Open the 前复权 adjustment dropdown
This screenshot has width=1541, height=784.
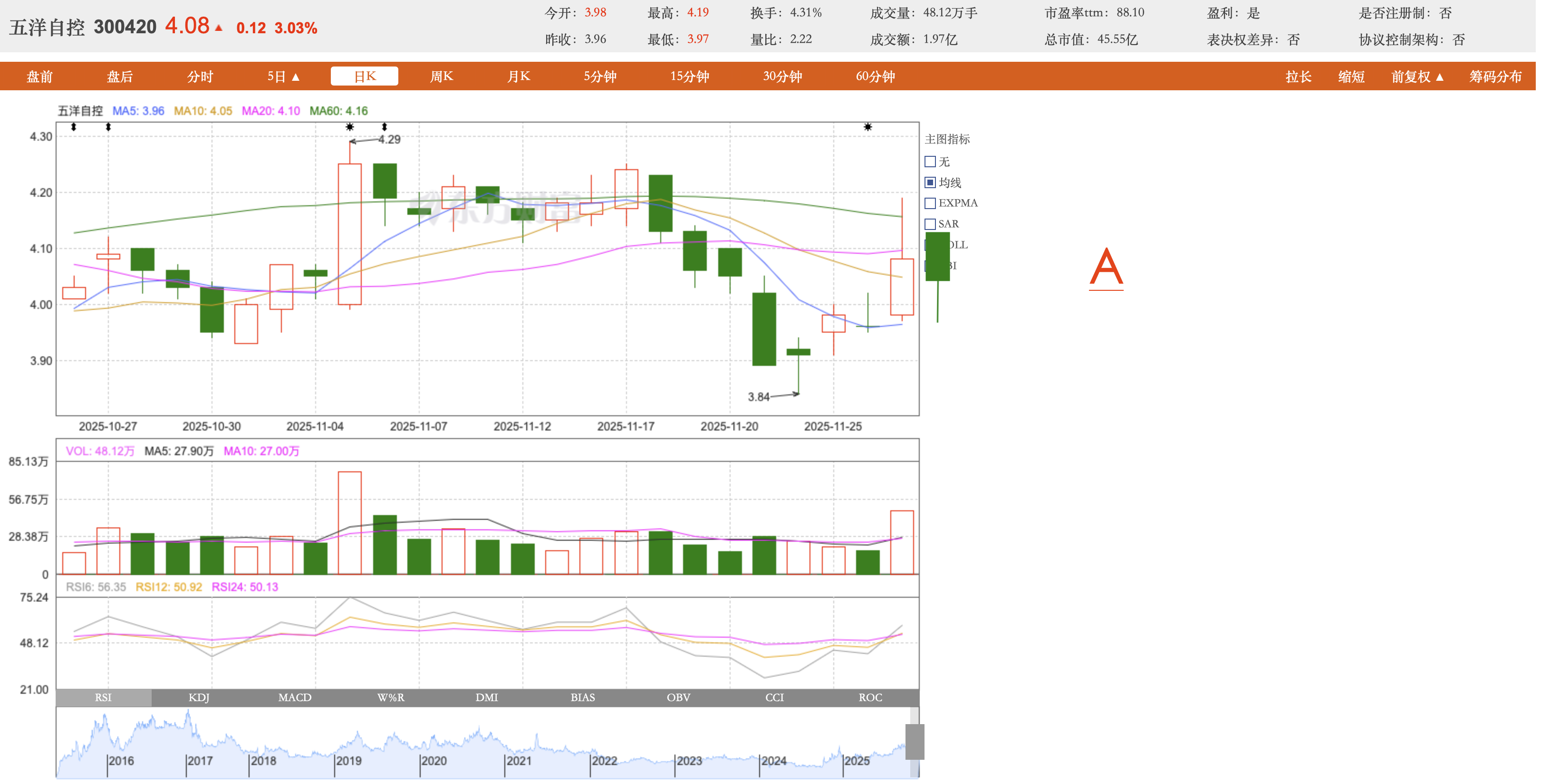(1417, 76)
